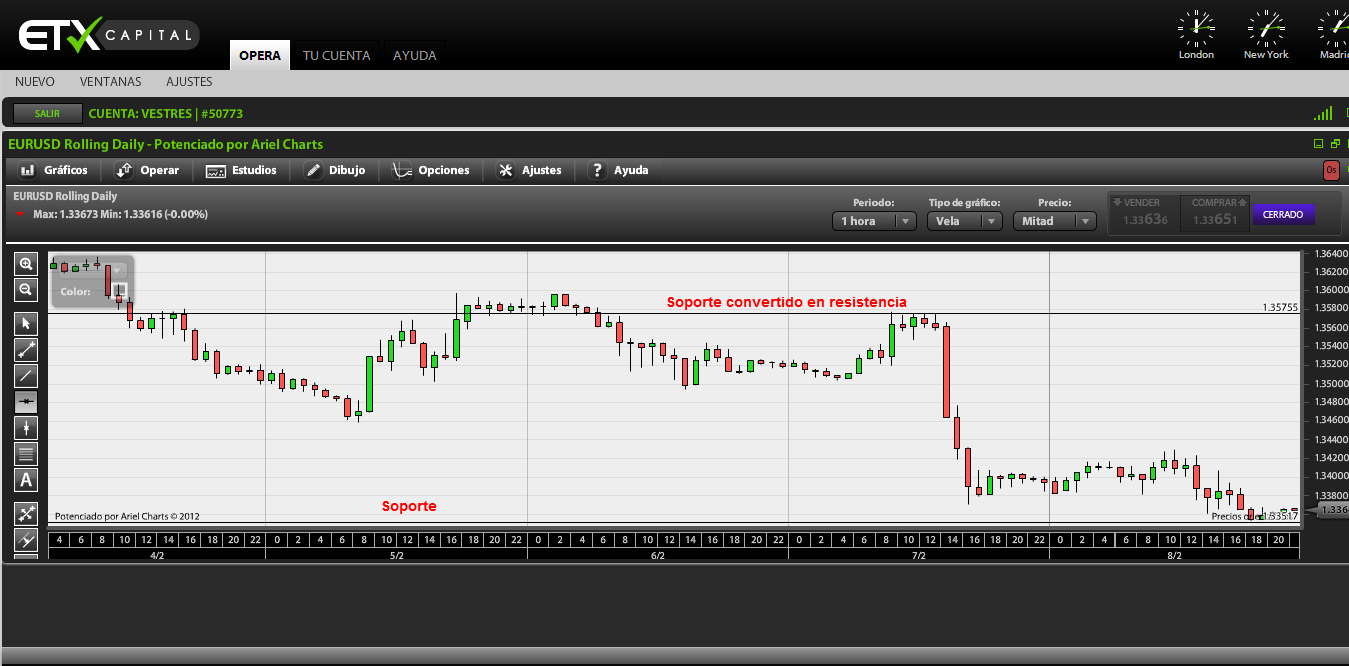
Task: Open the Estudios toolbar menu
Action: point(241,170)
